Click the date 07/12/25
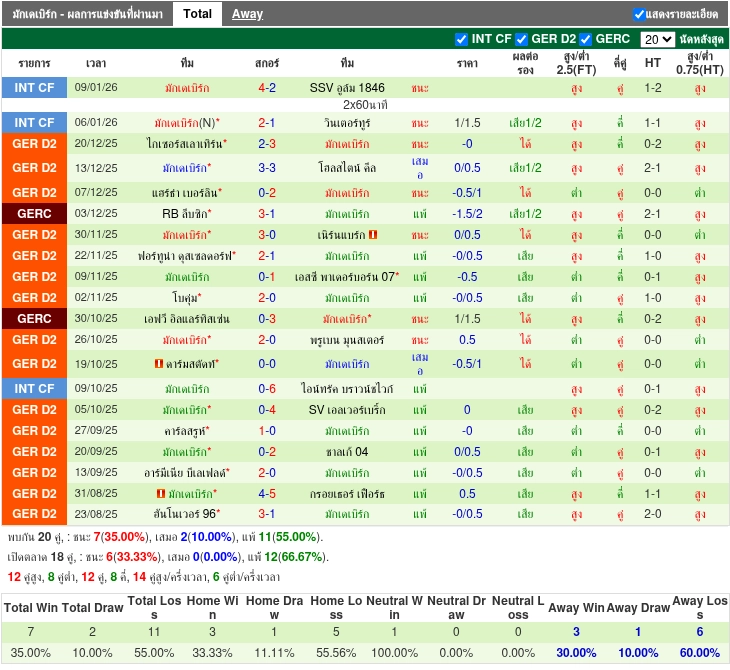The width and height of the screenshot is (730, 670). point(96,192)
